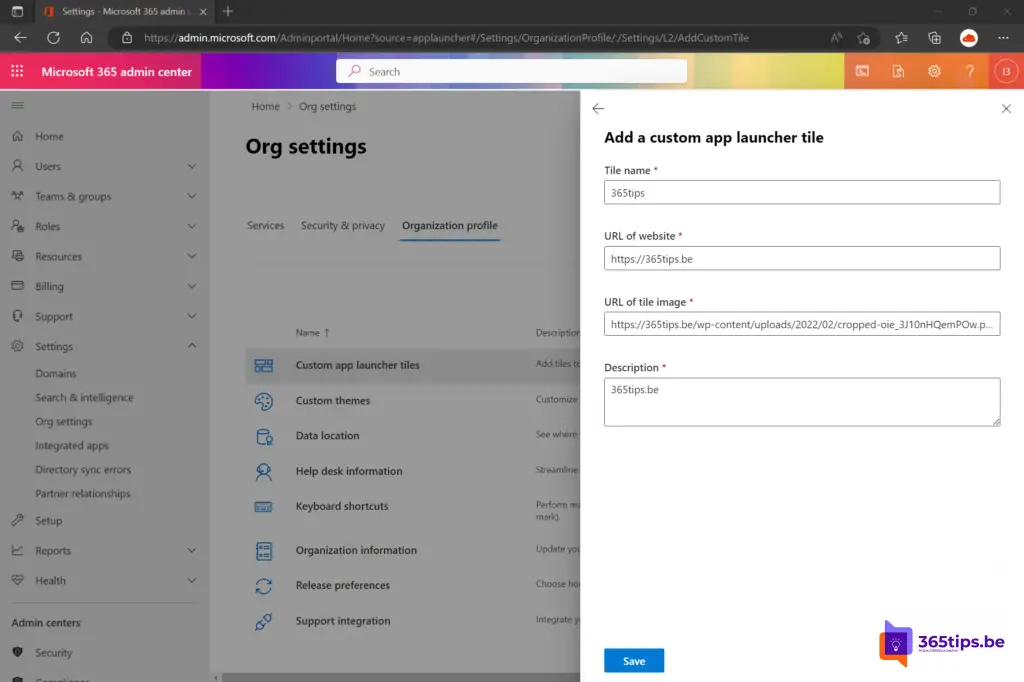Open Directory sync errors
This screenshot has width=1024, height=682.
[x=83, y=470]
